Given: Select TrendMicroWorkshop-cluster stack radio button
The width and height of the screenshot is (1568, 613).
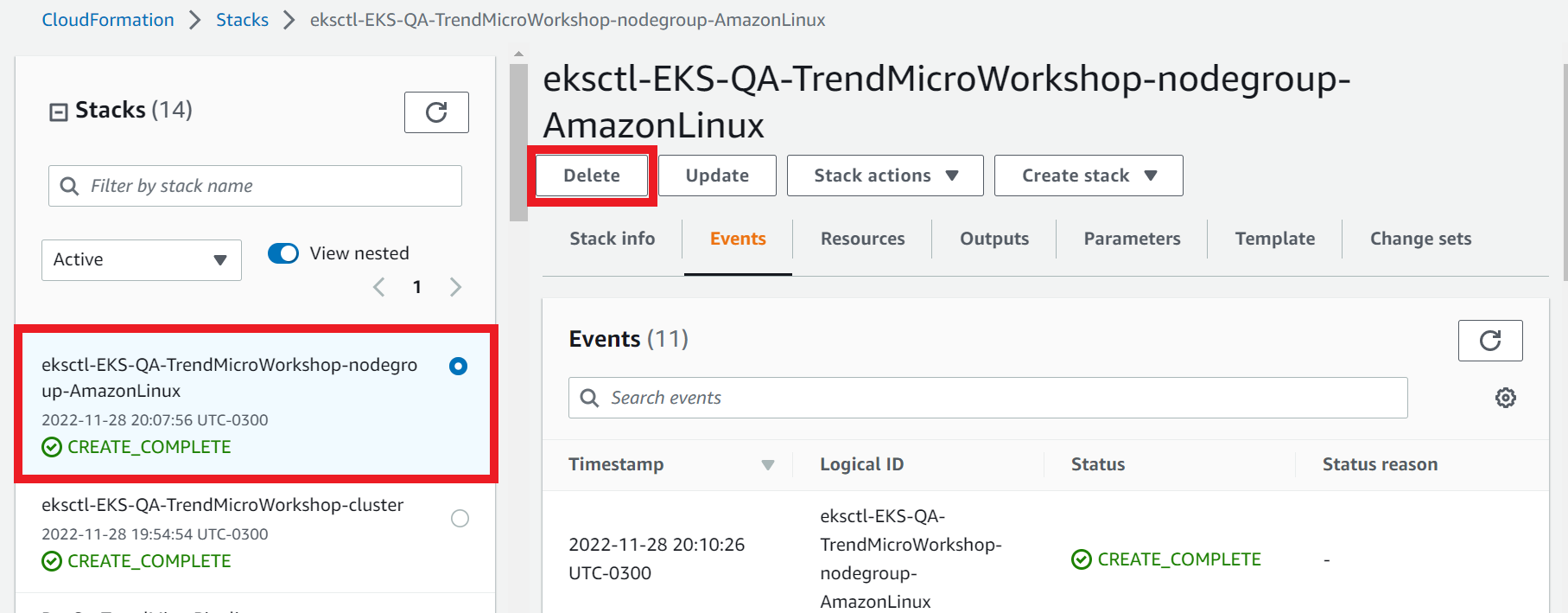Looking at the screenshot, I should pos(460,518).
